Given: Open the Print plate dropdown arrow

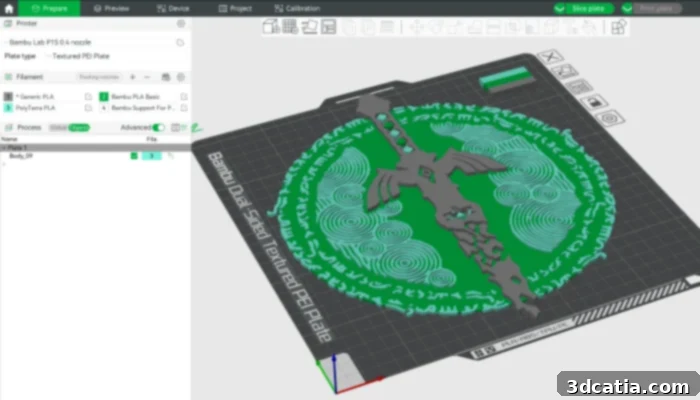Looking at the screenshot, I should pos(627,8).
